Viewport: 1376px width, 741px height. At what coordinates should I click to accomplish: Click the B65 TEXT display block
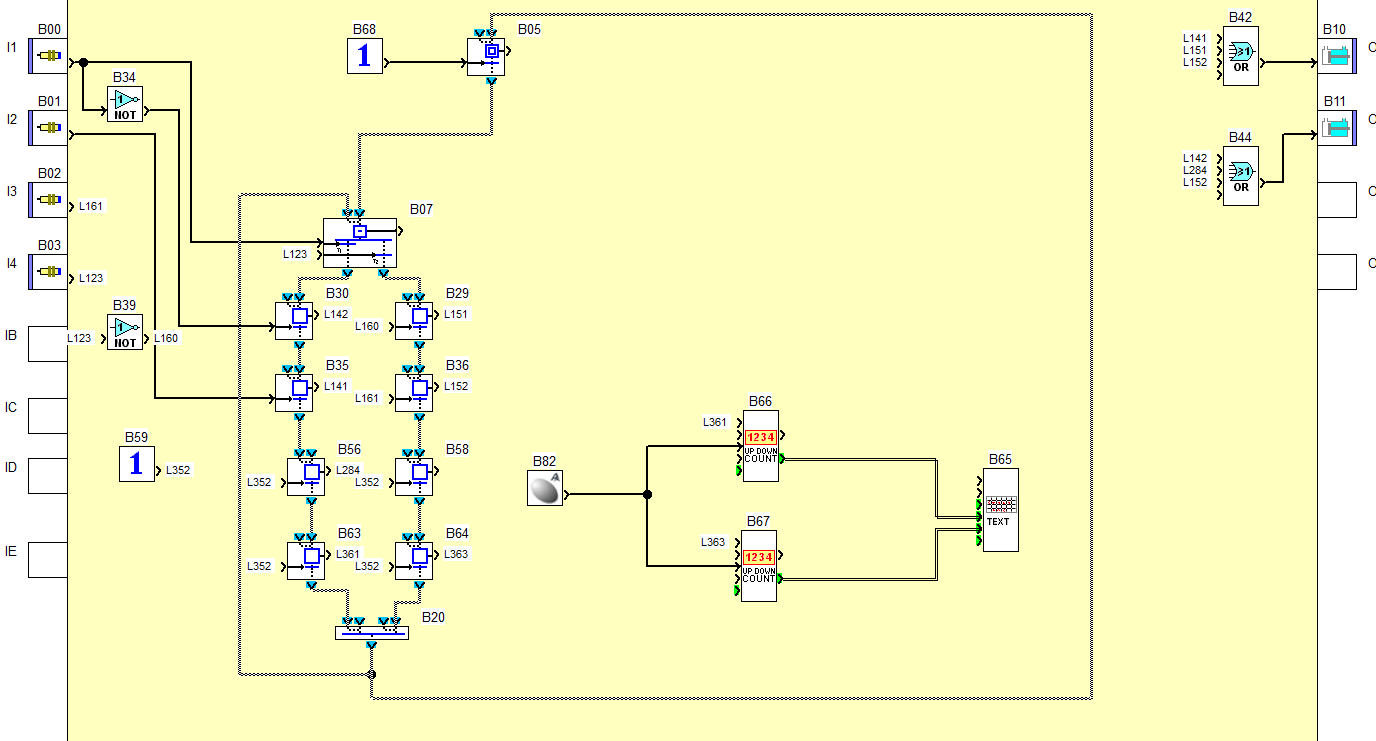[x=1000, y=510]
